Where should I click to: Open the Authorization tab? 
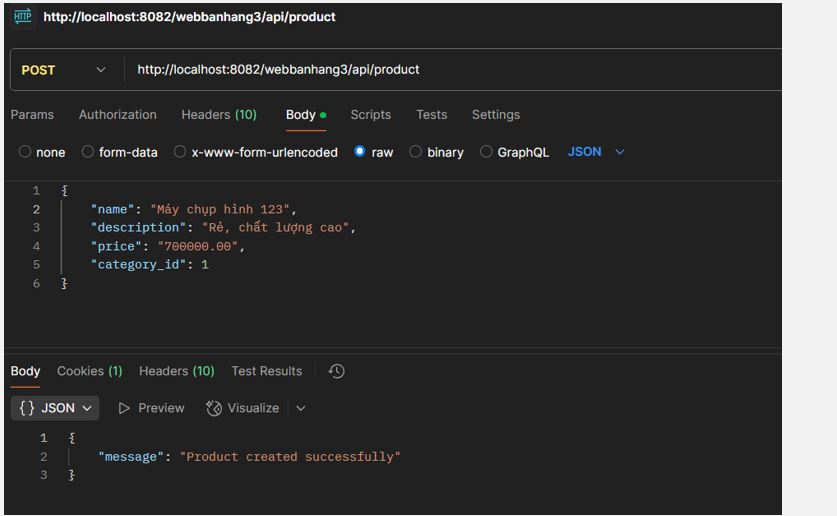point(117,115)
